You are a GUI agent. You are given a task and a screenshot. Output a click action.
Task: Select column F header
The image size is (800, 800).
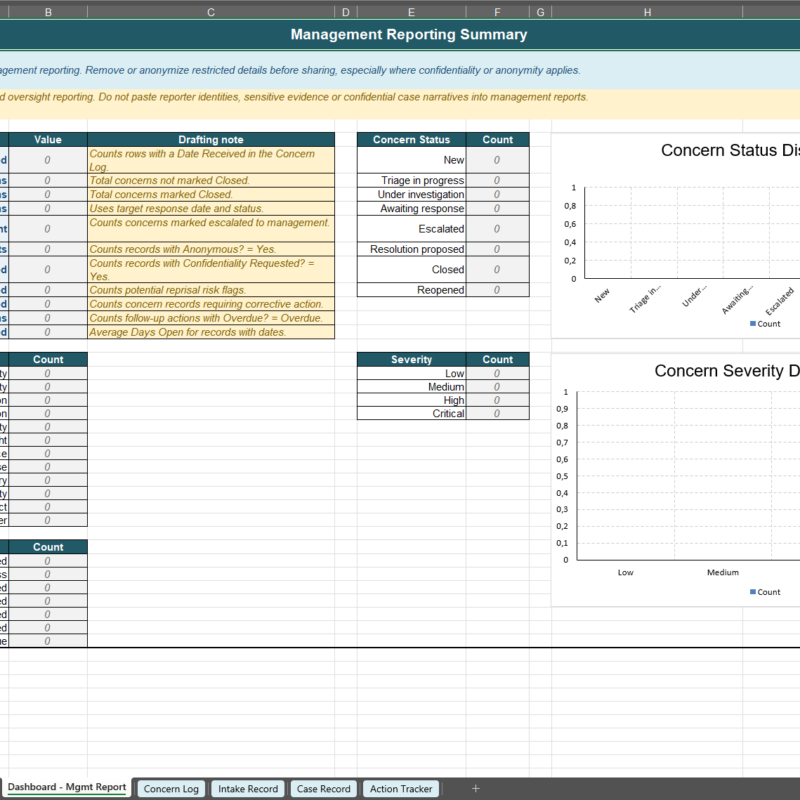pos(497,12)
